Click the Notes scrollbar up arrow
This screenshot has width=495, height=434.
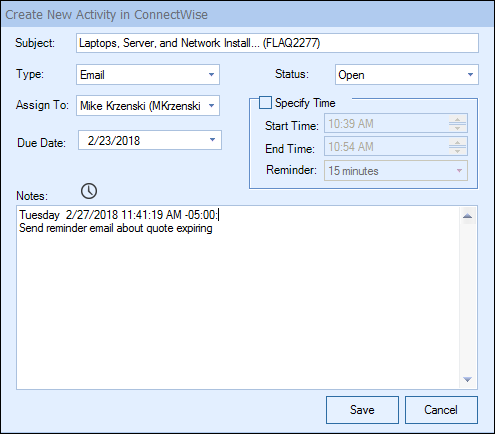point(468,216)
